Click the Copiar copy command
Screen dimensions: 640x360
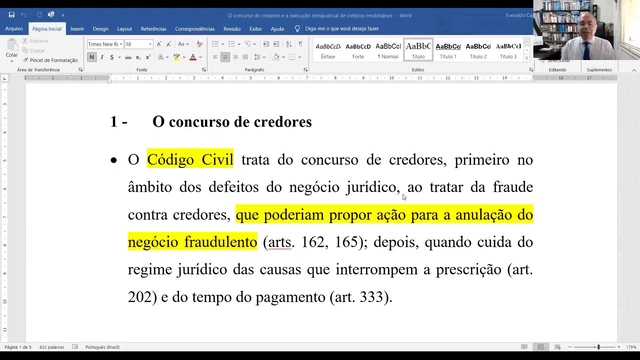(x=34, y=51)
